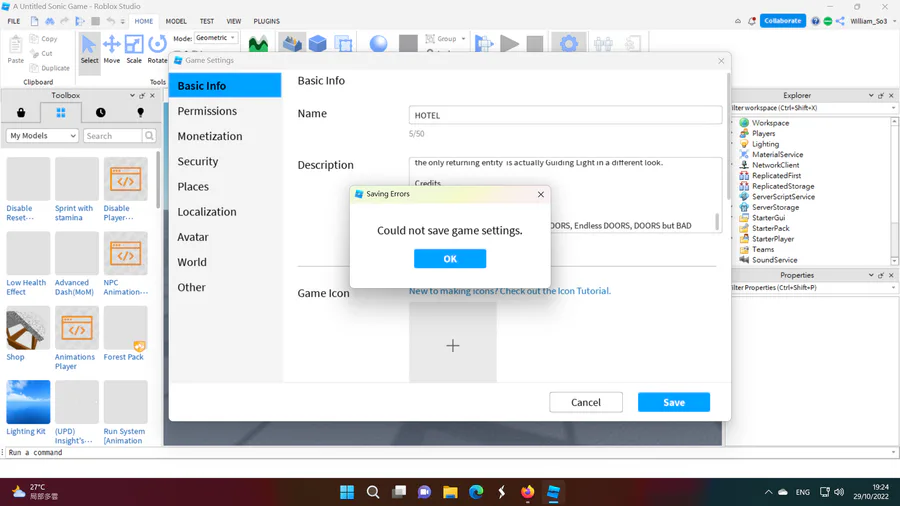The width and height of the screenshot is (900, 506).
Task: Open the Avatar settings page
Action: point(224,237)
